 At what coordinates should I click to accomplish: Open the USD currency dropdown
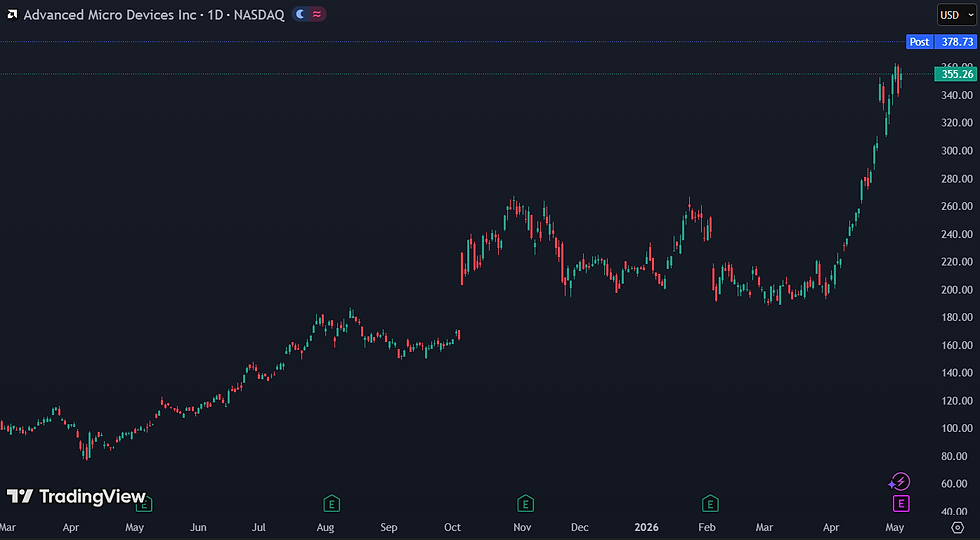[x=956, y=15]
